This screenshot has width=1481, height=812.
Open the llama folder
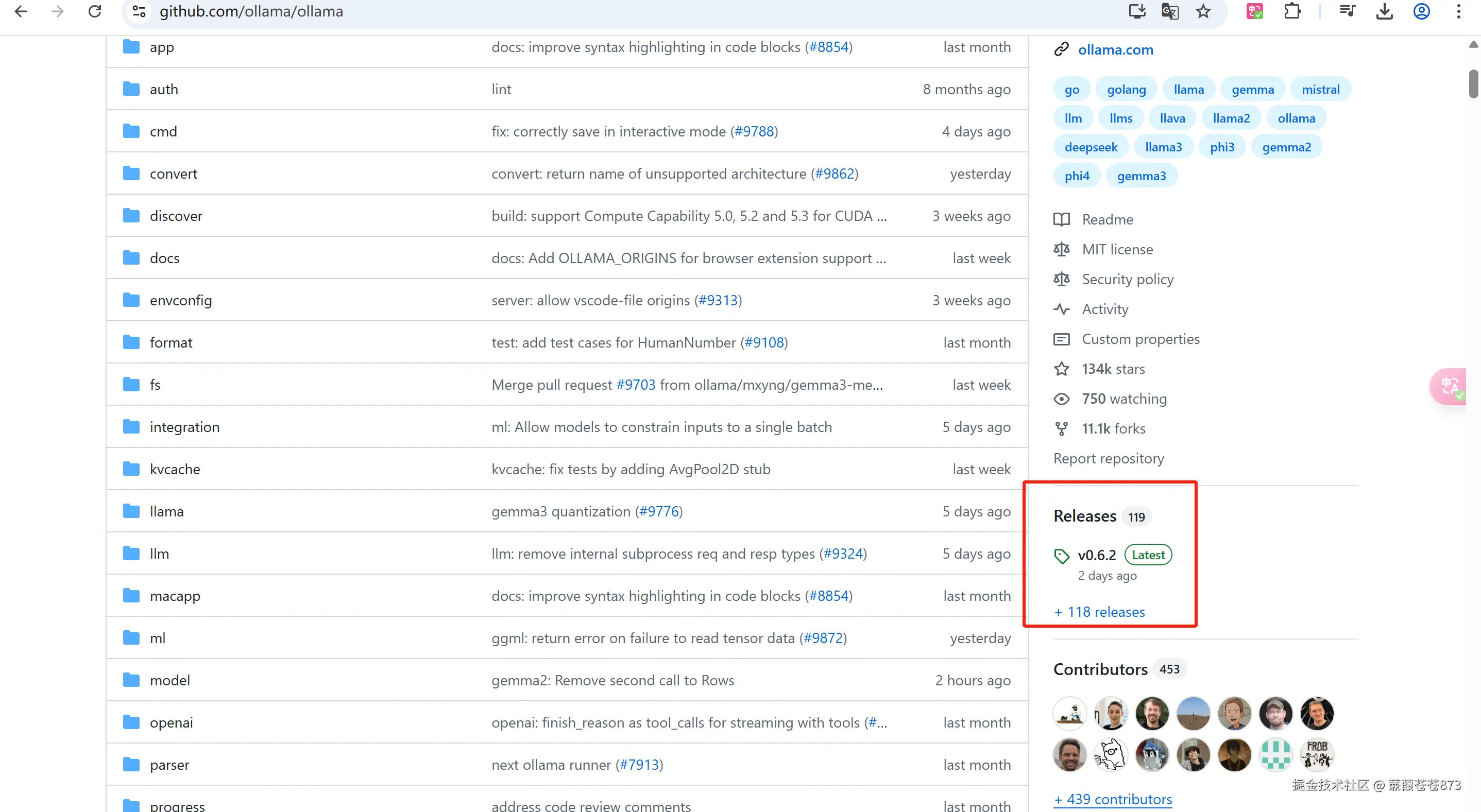[x=166, y=511]
